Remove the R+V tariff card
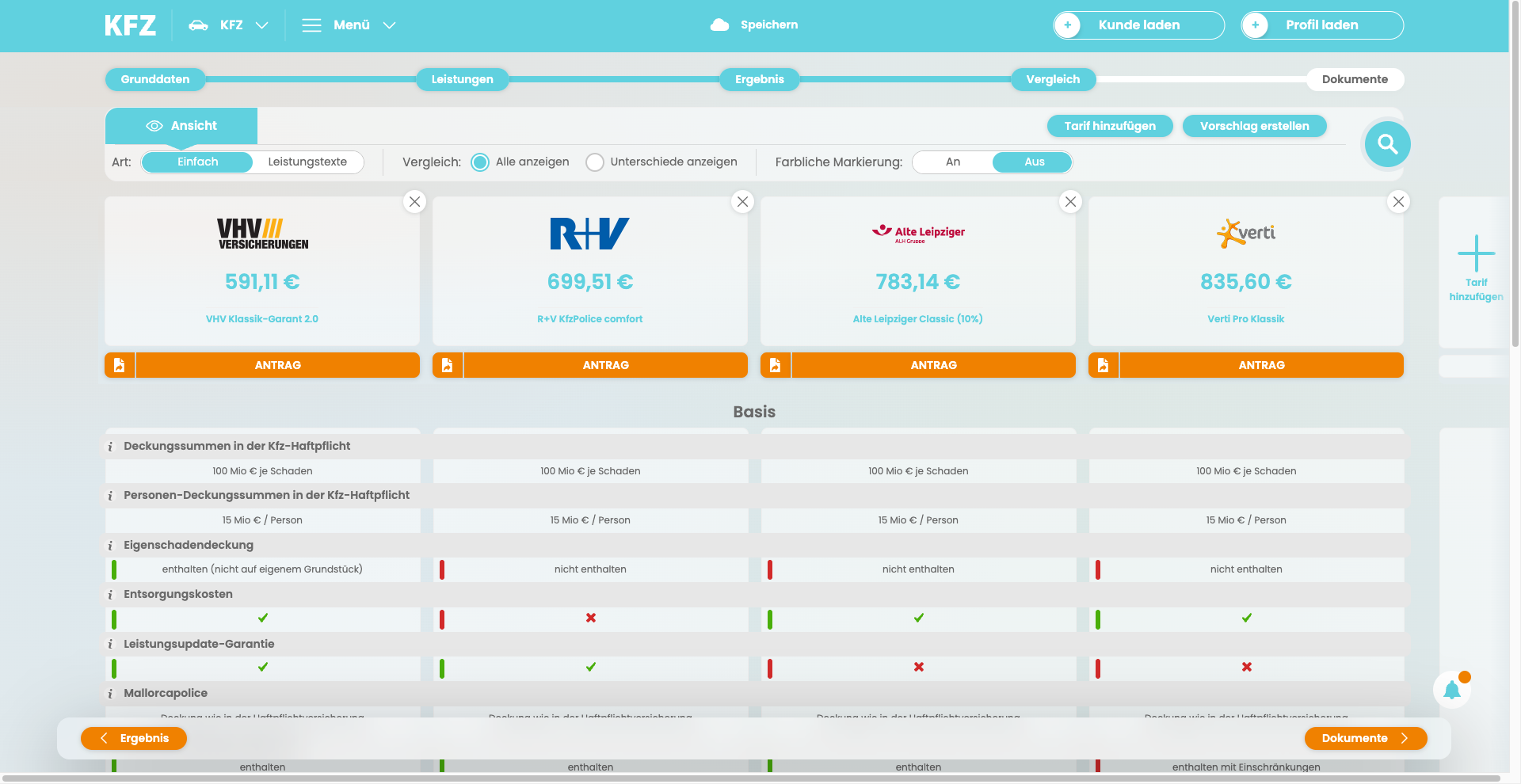This screenshot has height=784, width=1521. pos(742,201)
